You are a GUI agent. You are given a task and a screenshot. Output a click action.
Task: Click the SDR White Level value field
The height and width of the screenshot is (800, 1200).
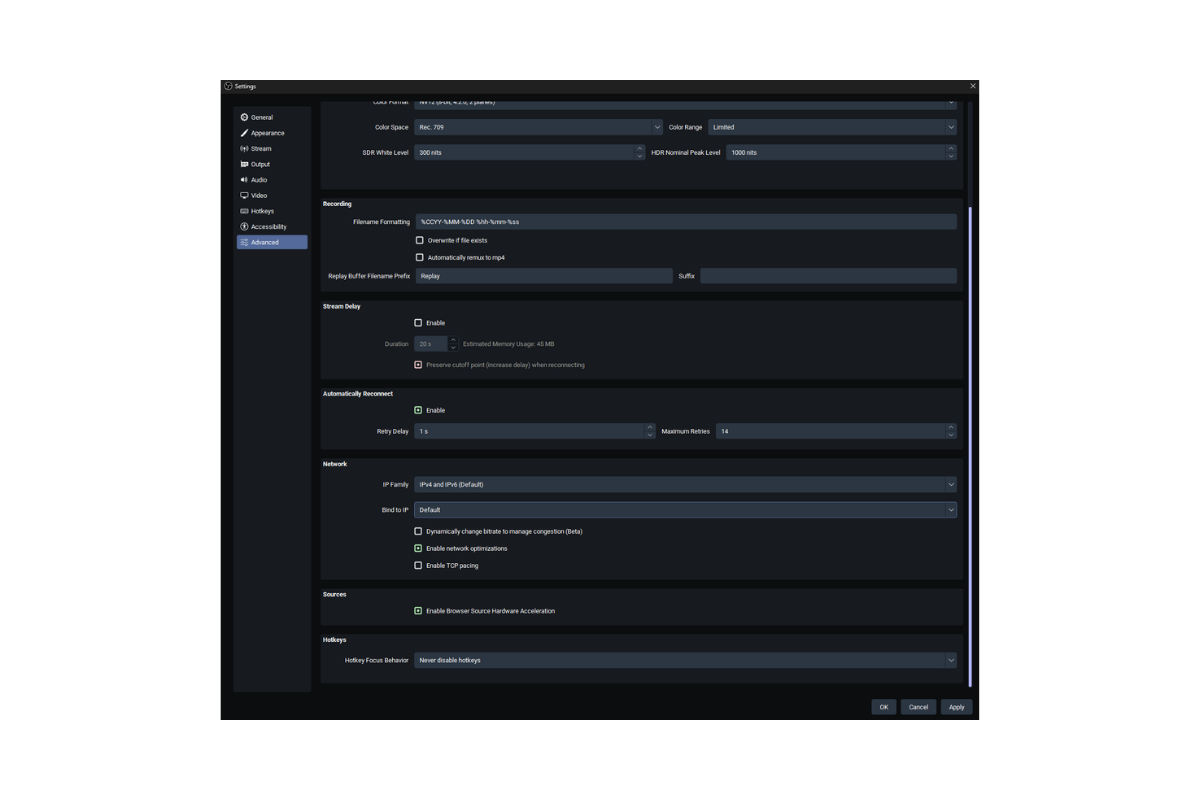524,152
